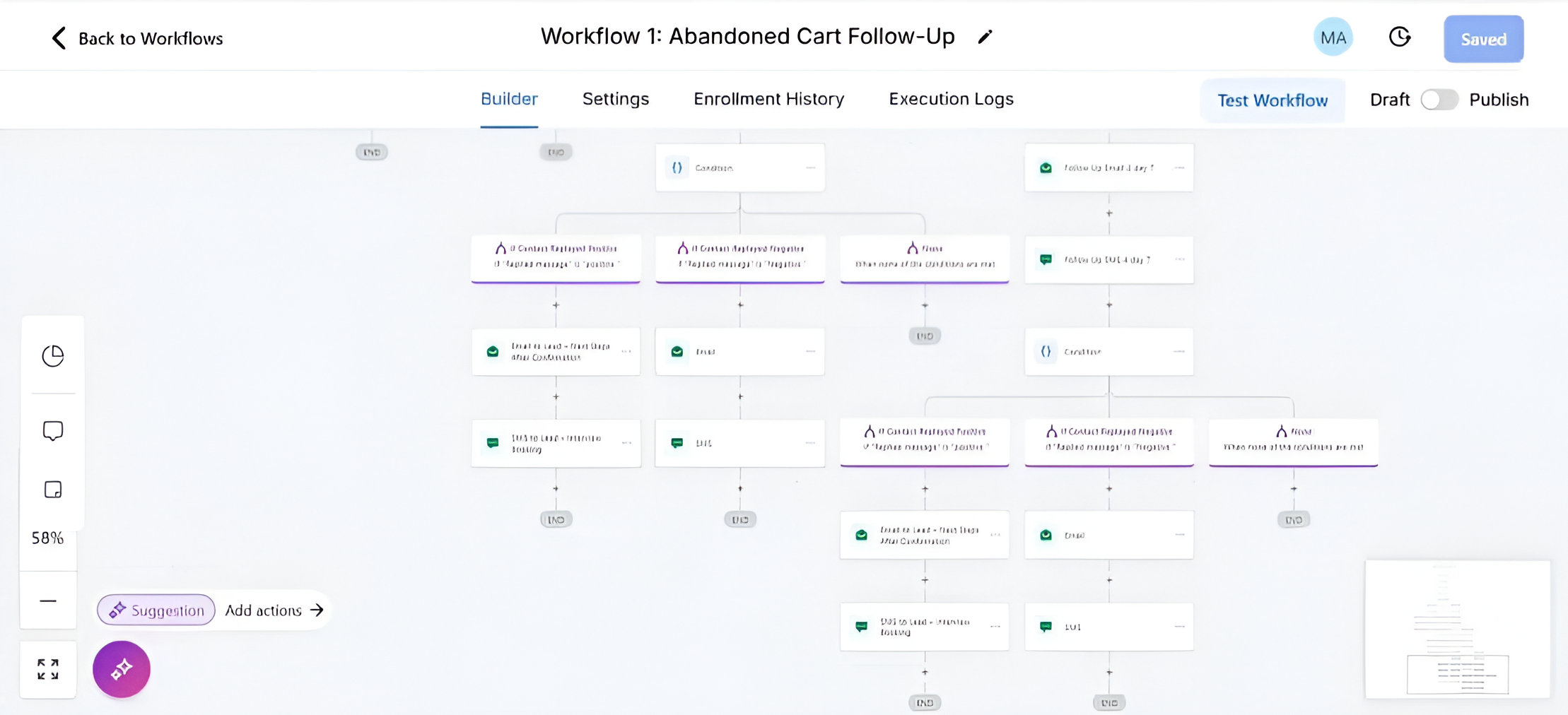Click the comment bubble icon in sidebar
The width and height of the screenshot is (1568, 715).
53,431
